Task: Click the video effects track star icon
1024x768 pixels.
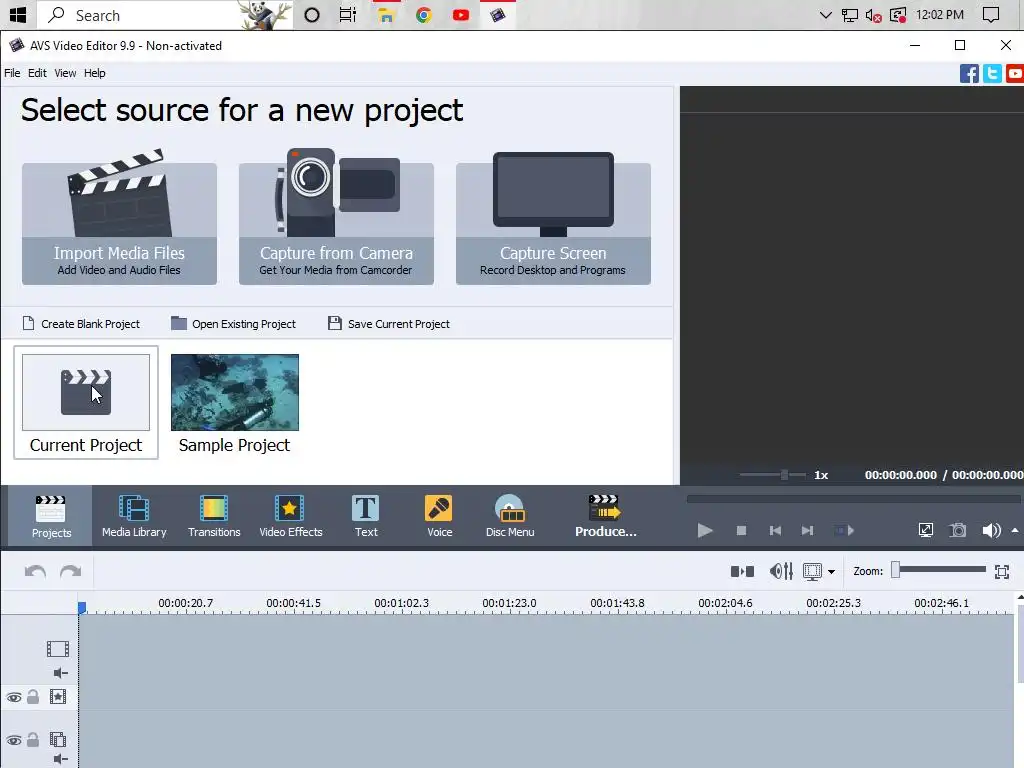Action: tap(57, 697)
